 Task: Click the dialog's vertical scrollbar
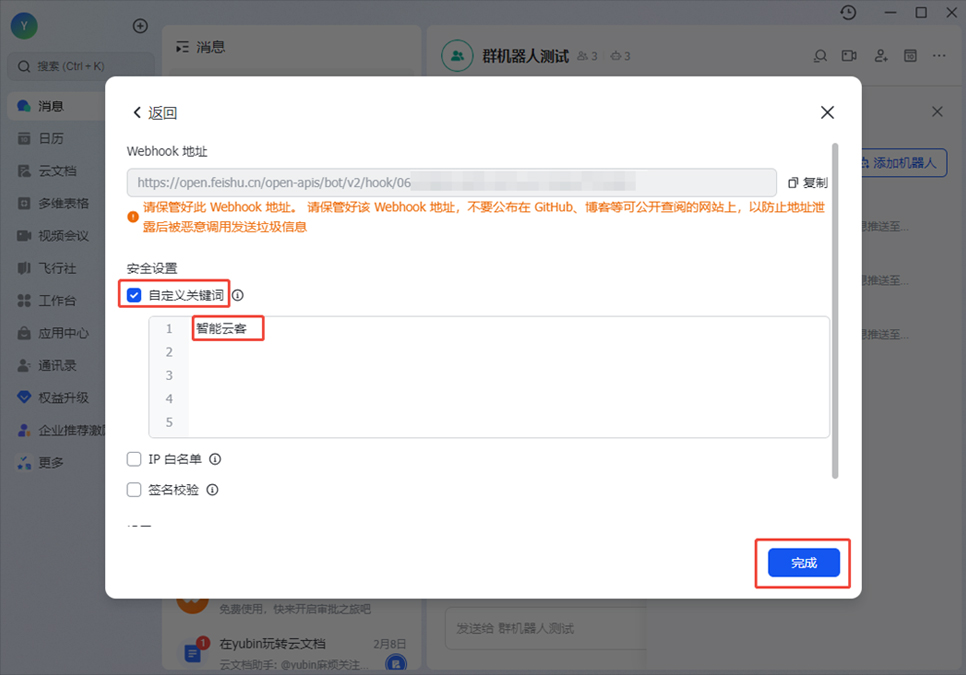click(x=835, y=310)
